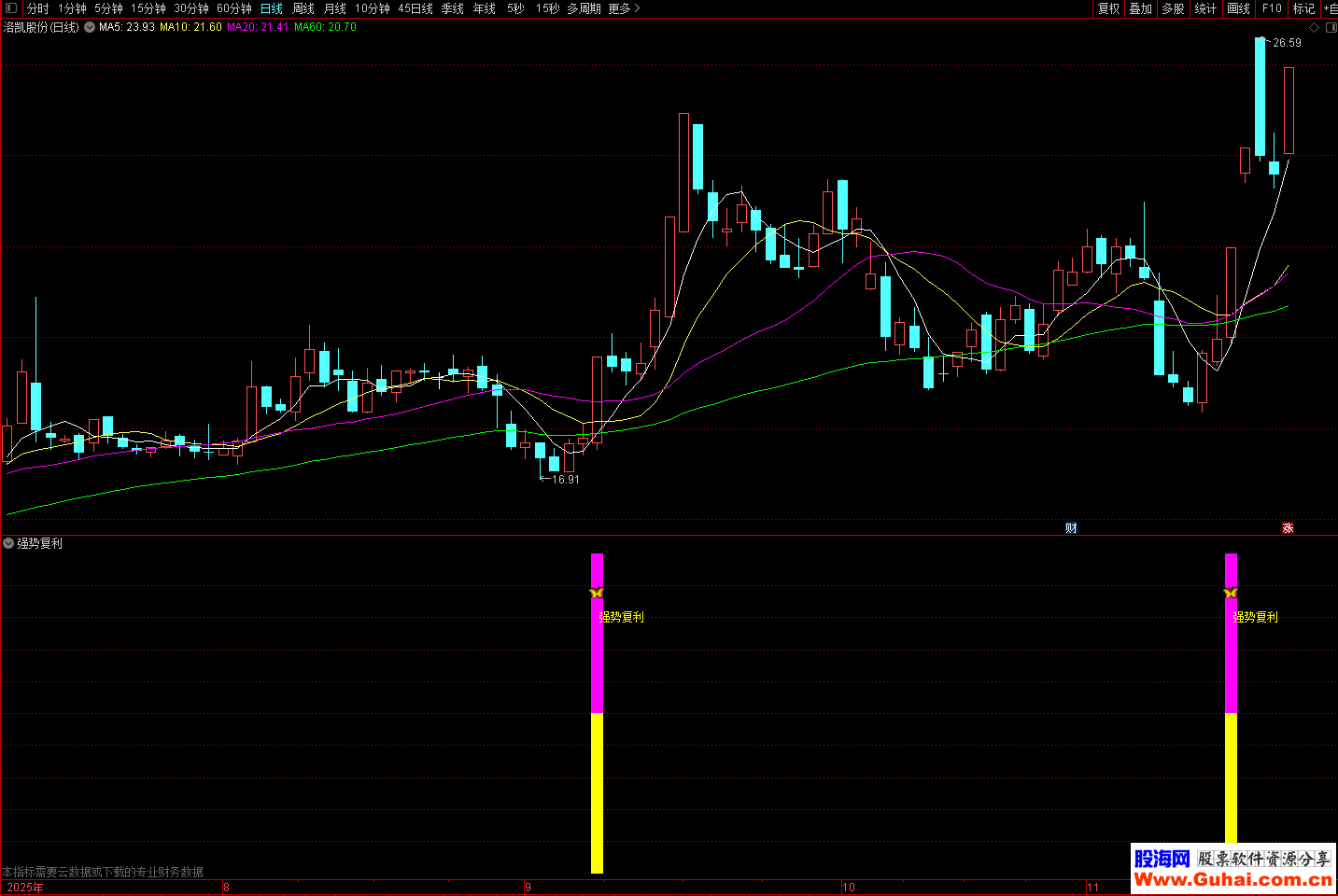This screenshot has height=896, width=1338.
Task: Click the 财 financial event marker
Action: (1071, 528)
